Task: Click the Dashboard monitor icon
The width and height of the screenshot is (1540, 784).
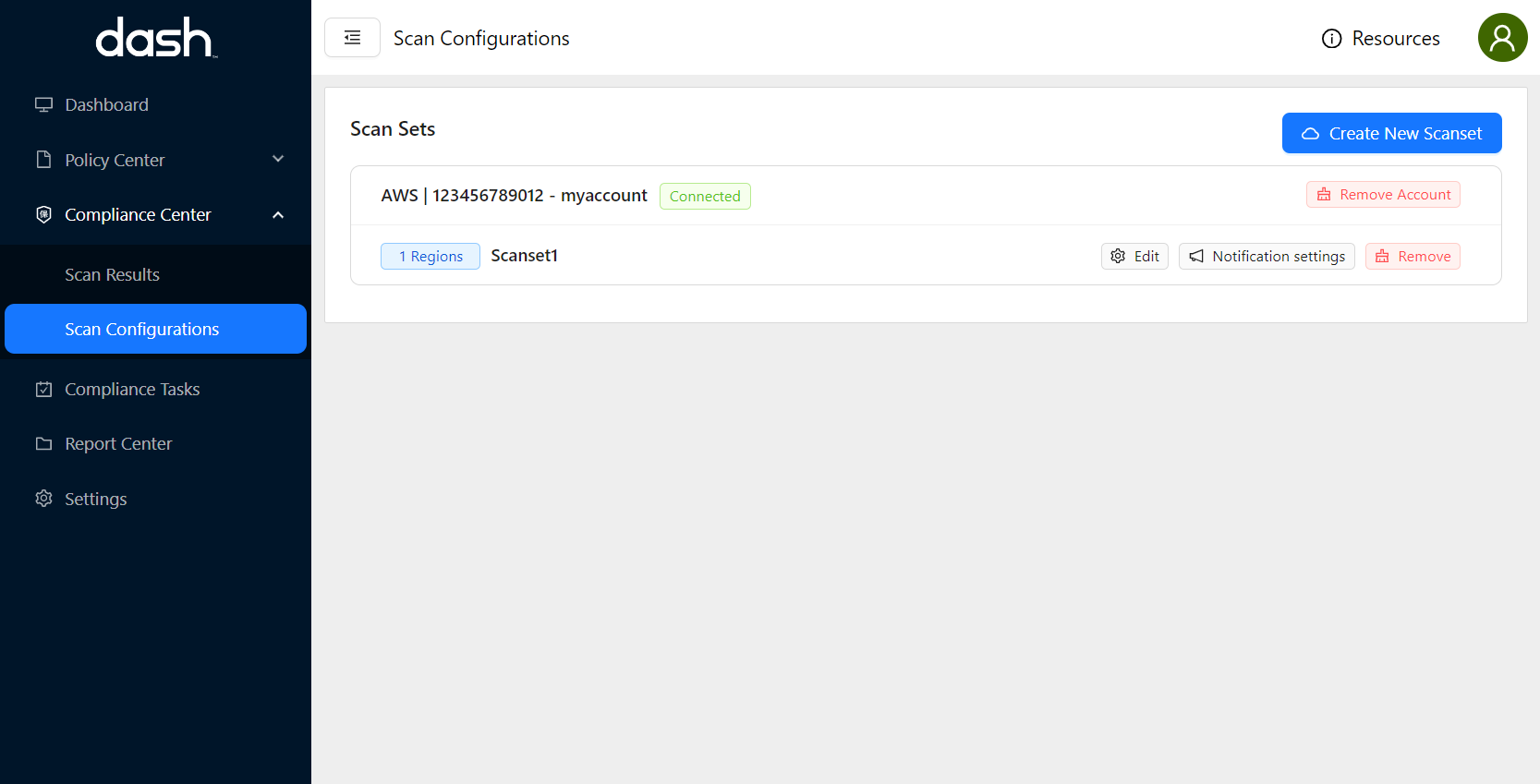Action: click(43, 104)
